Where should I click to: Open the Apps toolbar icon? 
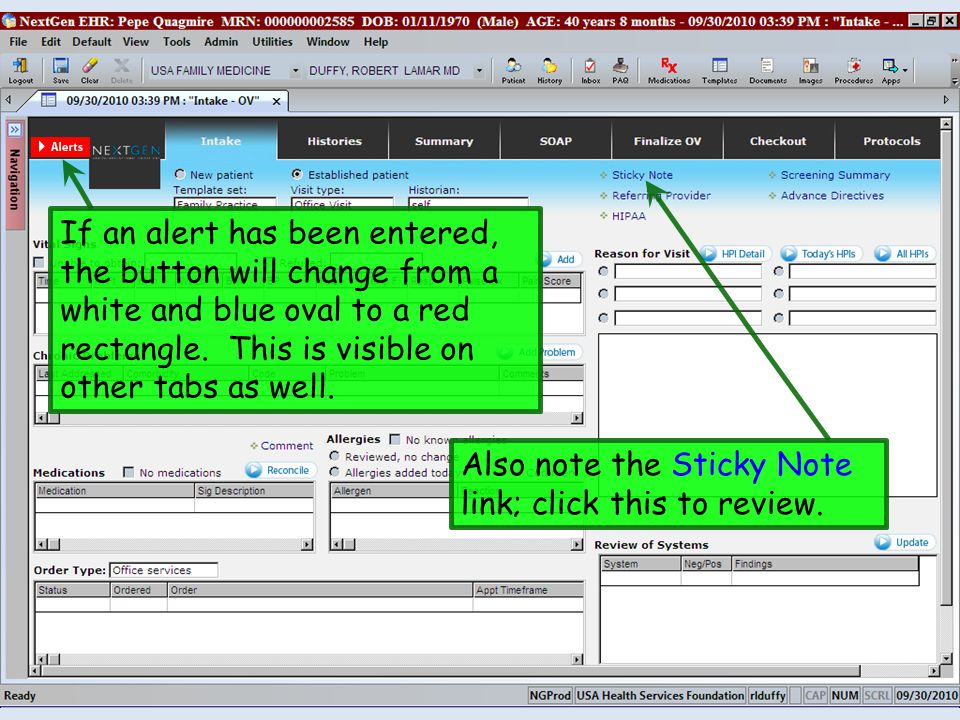890,70
